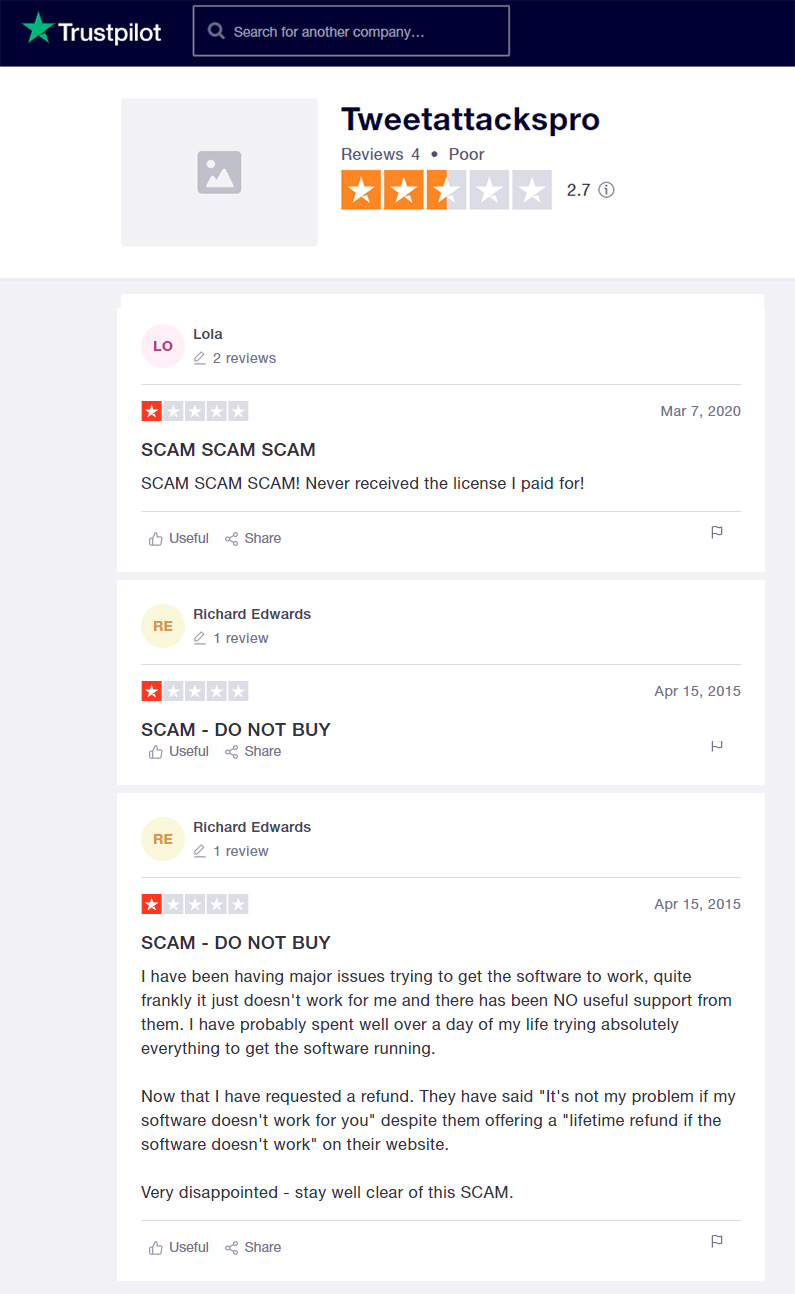This screenshot has width=795, height=1294.
Task: Click the Trustpilot logo
Action: (92, 31)
